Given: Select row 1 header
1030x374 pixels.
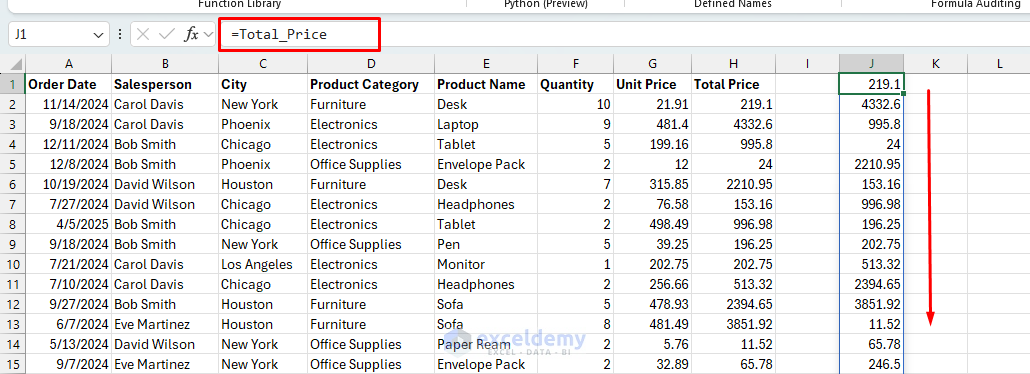Looking at the screenshot, I should click(x=12, y=84).
